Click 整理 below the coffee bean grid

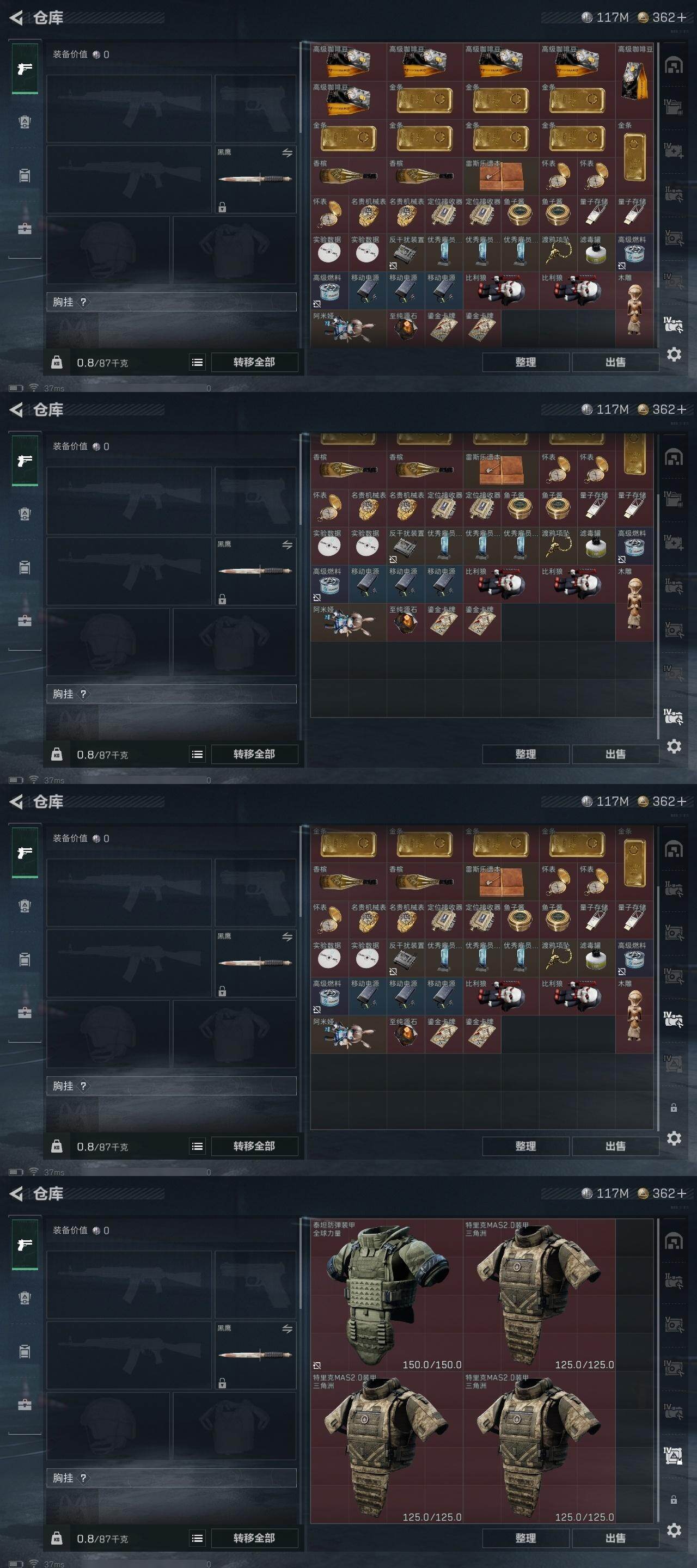[x=525, y=362]
